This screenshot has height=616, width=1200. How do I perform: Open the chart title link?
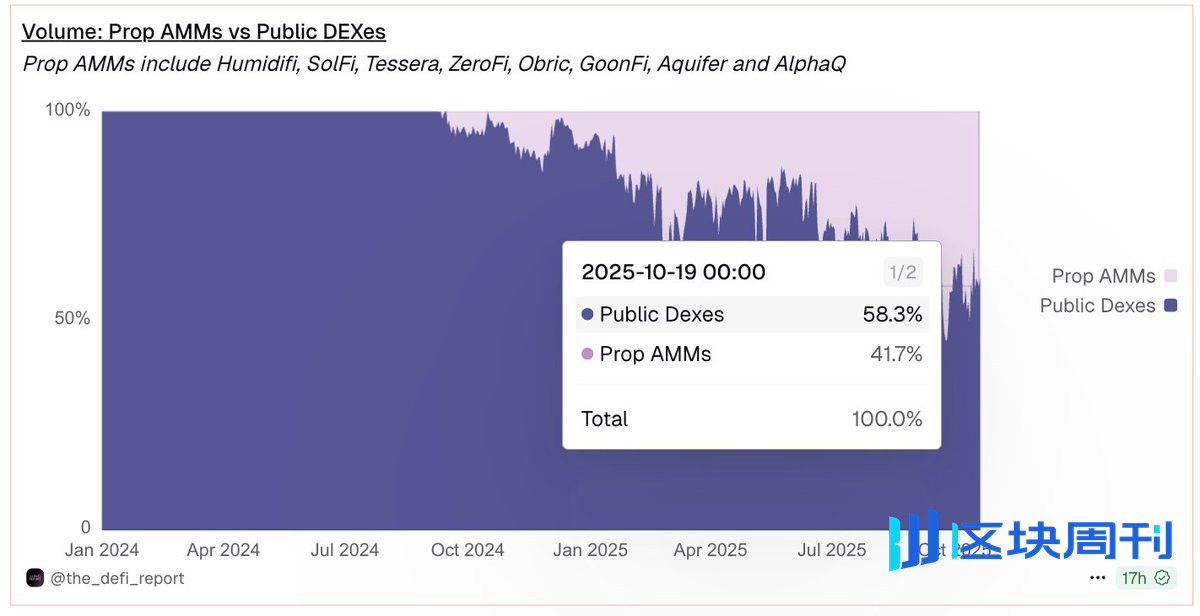pos(204,32)
